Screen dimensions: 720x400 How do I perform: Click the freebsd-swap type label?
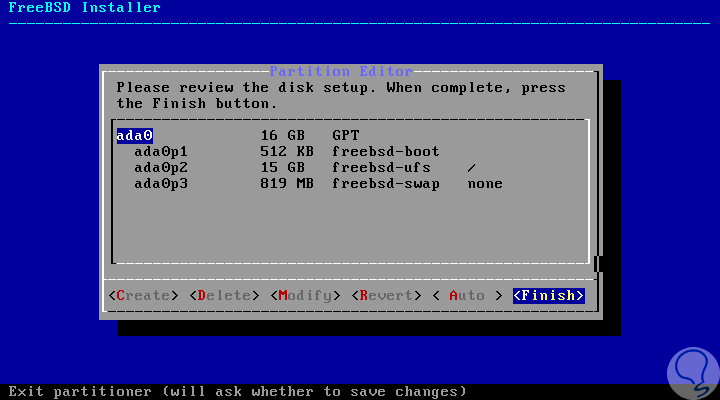point(386,184)
